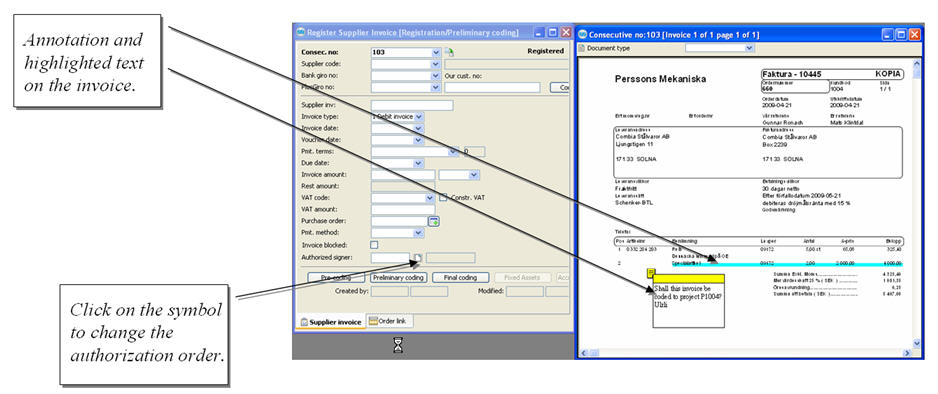Tick the Constr. VAT checkbox

point(443,197)
